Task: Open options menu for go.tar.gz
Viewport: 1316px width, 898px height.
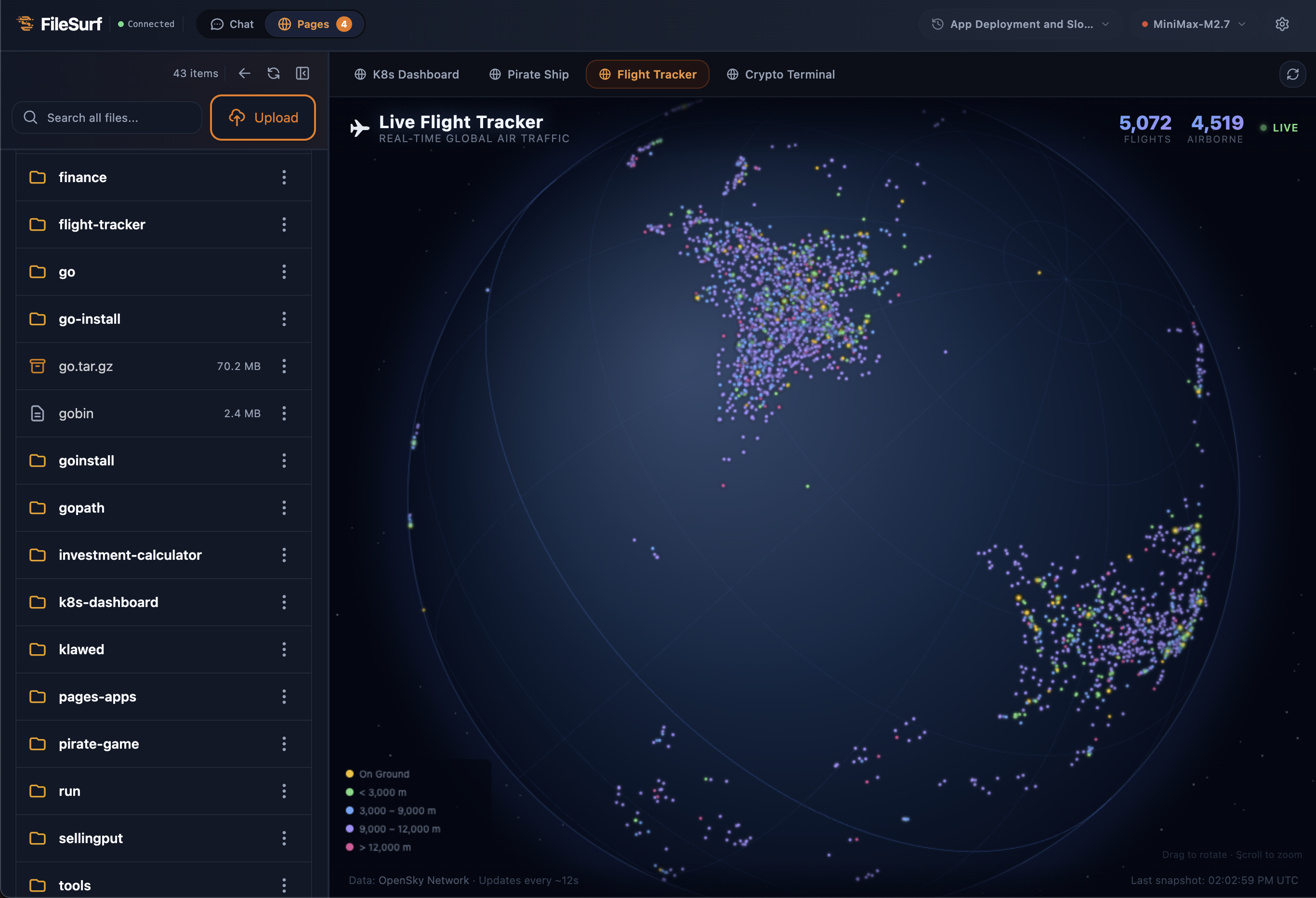Action: [x=284, y=366]
